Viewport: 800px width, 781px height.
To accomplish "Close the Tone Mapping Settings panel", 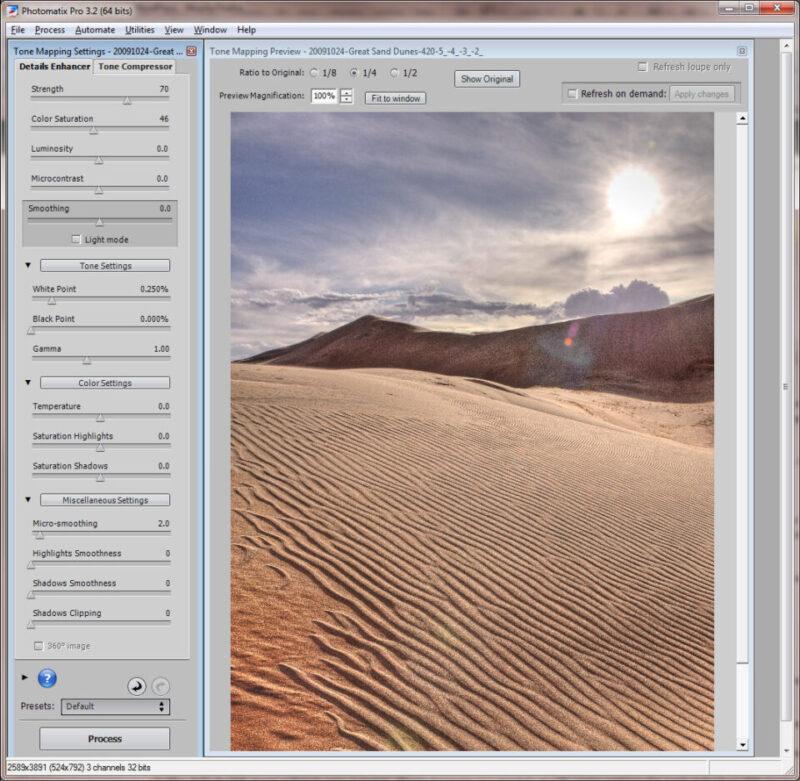I will 190,50.
